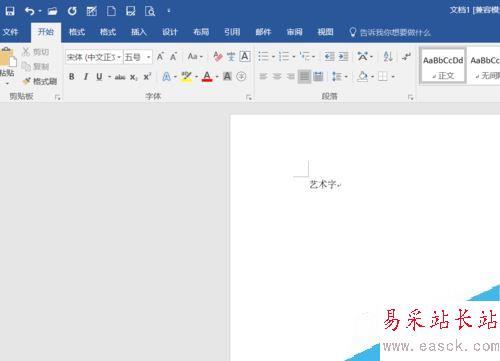Switch to the References (引用) tab
Viewport: 500px width, 361px height.
[232, 32]
